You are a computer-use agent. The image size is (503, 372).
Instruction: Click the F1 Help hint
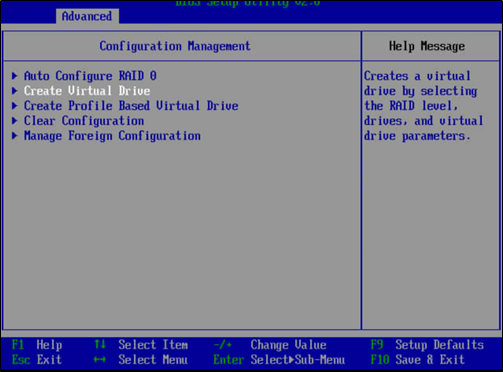[x=37, y=345]
